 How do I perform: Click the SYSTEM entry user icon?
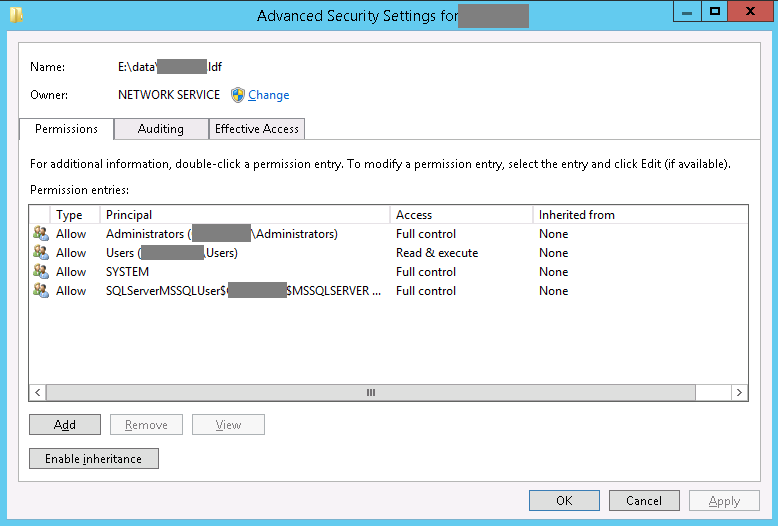pos(41,272)
